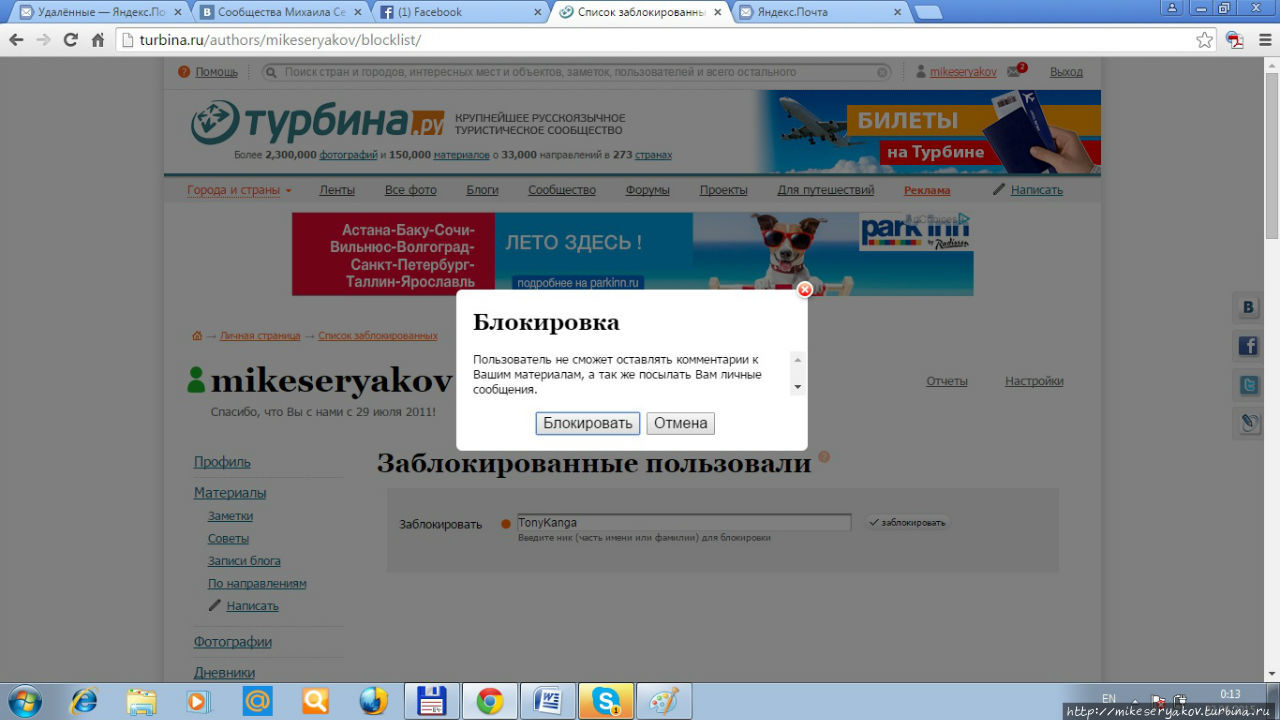
Task: Open the Ленты menu item
Action: coord(337,190)
